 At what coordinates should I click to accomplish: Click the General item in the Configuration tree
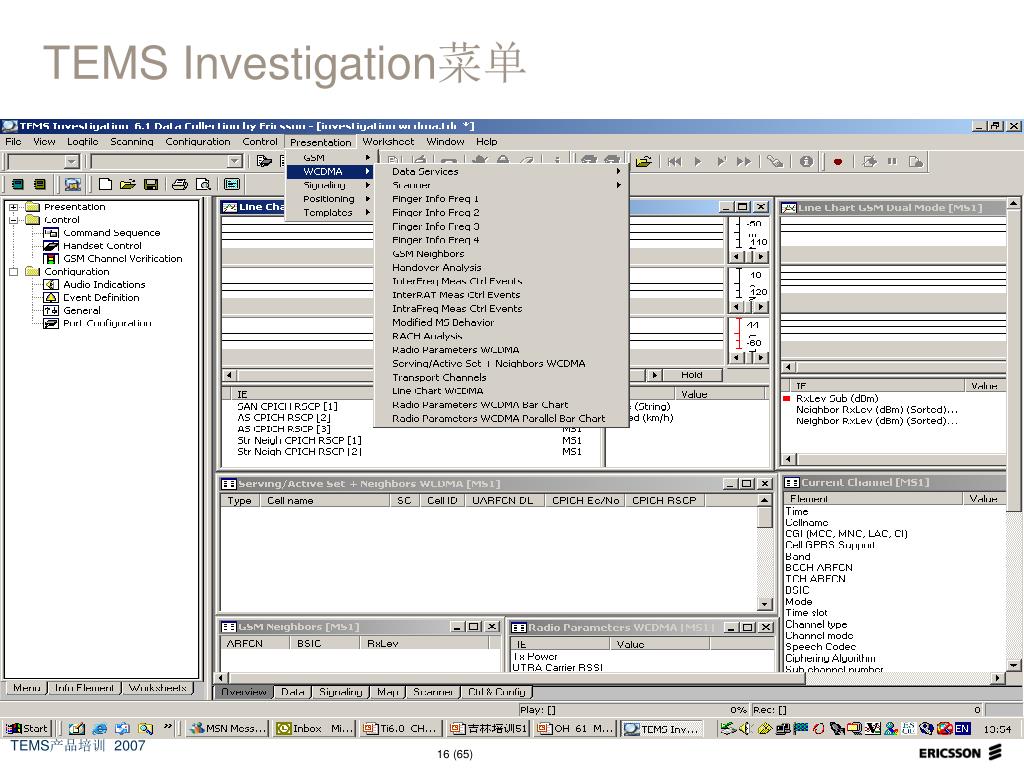pos(82,311)
